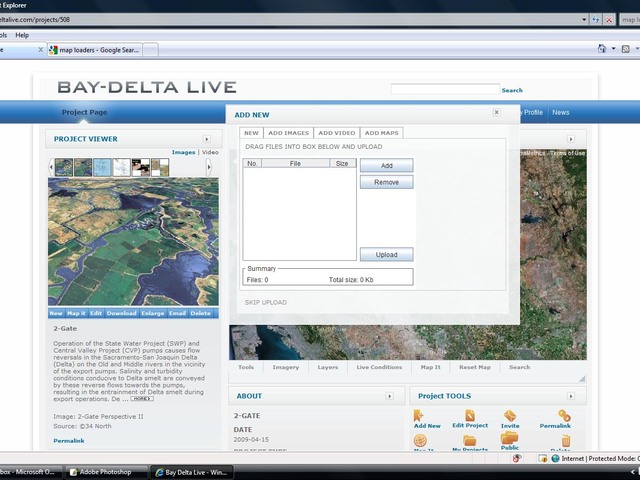Click the Download button under the image
The width and height of the screenshot is (640, 480).
pos(121,313)
